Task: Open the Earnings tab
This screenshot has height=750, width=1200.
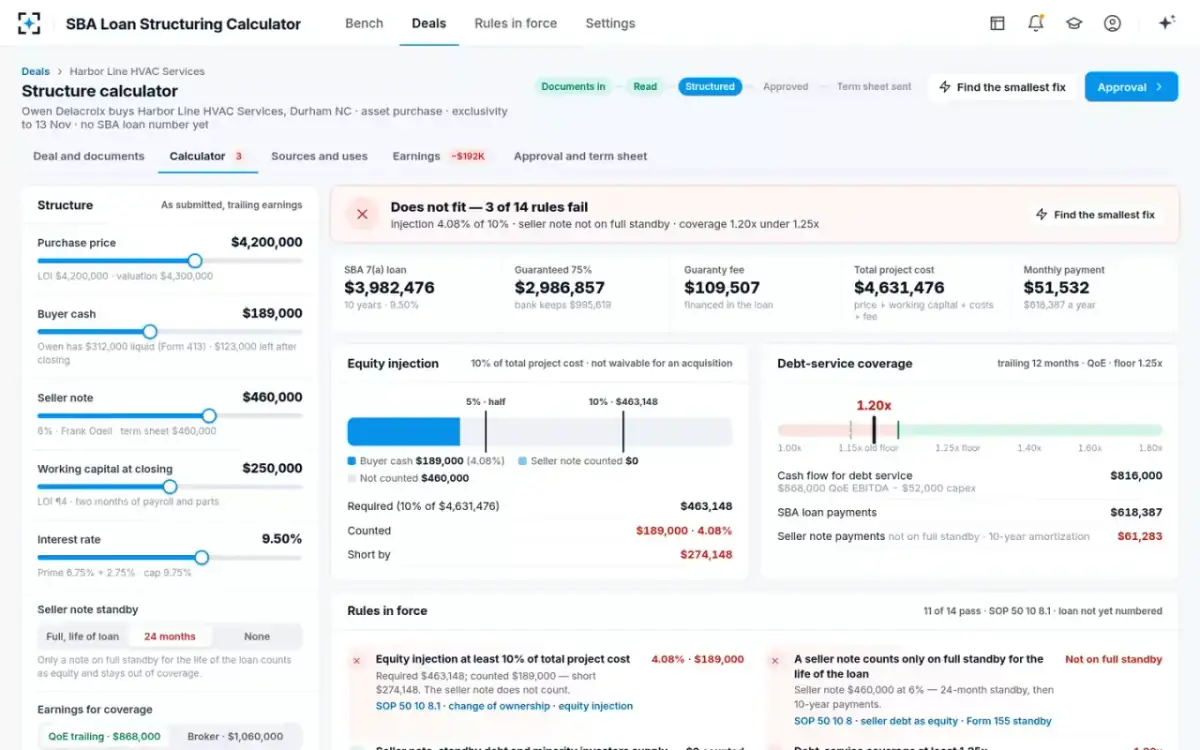Action: coord(440,156)
